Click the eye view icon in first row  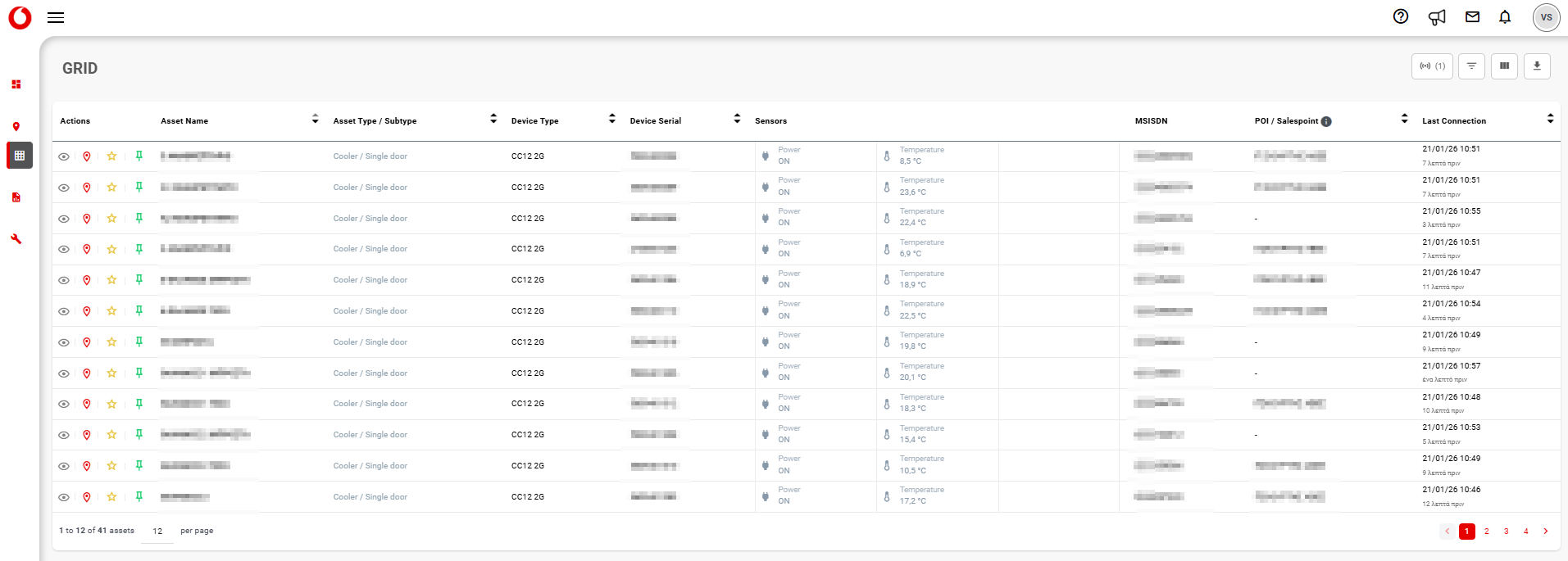pos(64,156)
